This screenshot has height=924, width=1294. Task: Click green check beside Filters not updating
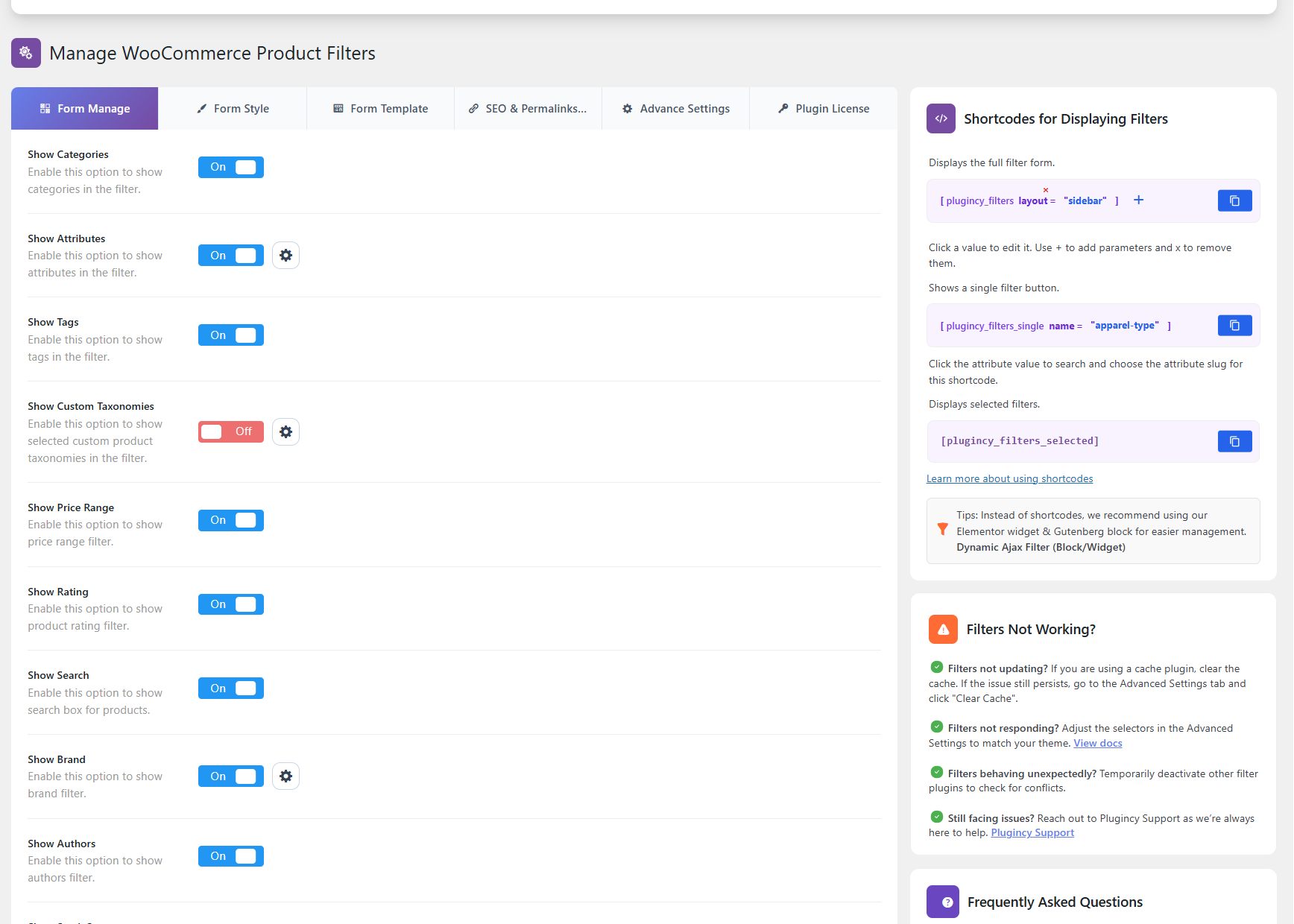click(937, 667)
